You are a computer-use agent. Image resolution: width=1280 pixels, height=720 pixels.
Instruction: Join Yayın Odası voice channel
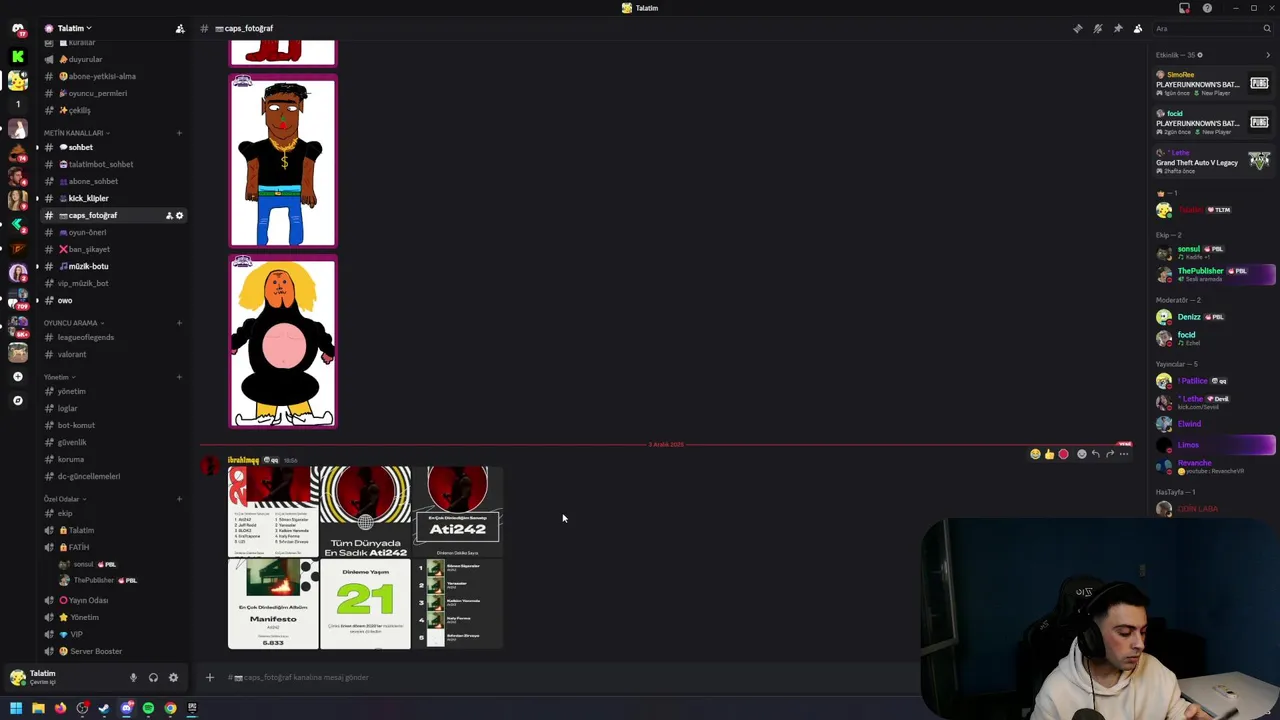click(113, 600)
